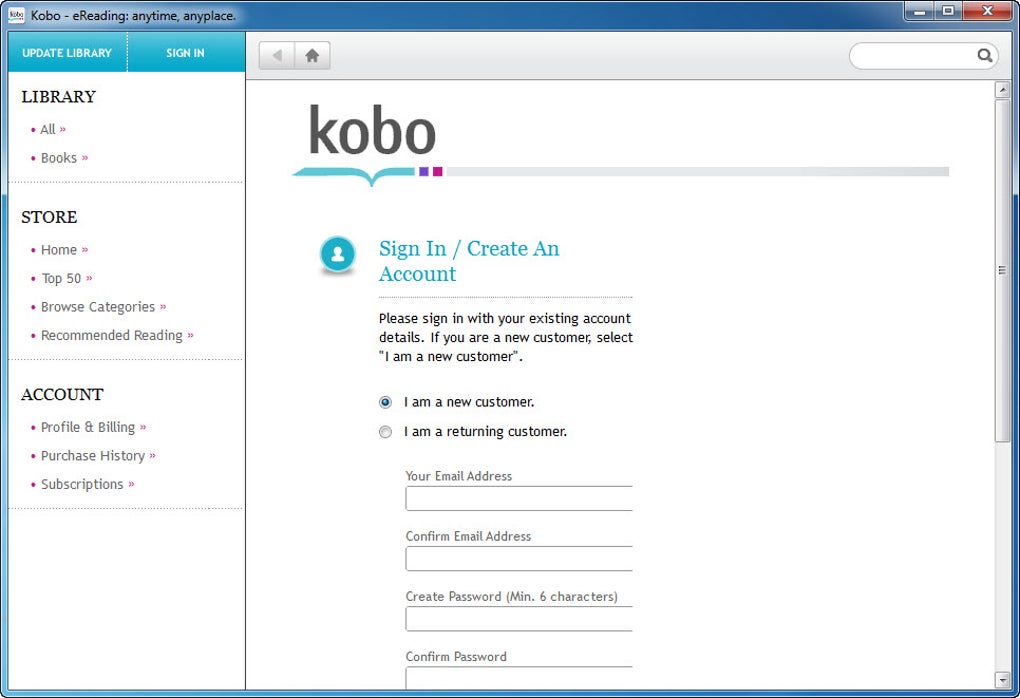Open the Top 50 store list
The width and height of the screenshot is (1020, 698).
[61, 278]
